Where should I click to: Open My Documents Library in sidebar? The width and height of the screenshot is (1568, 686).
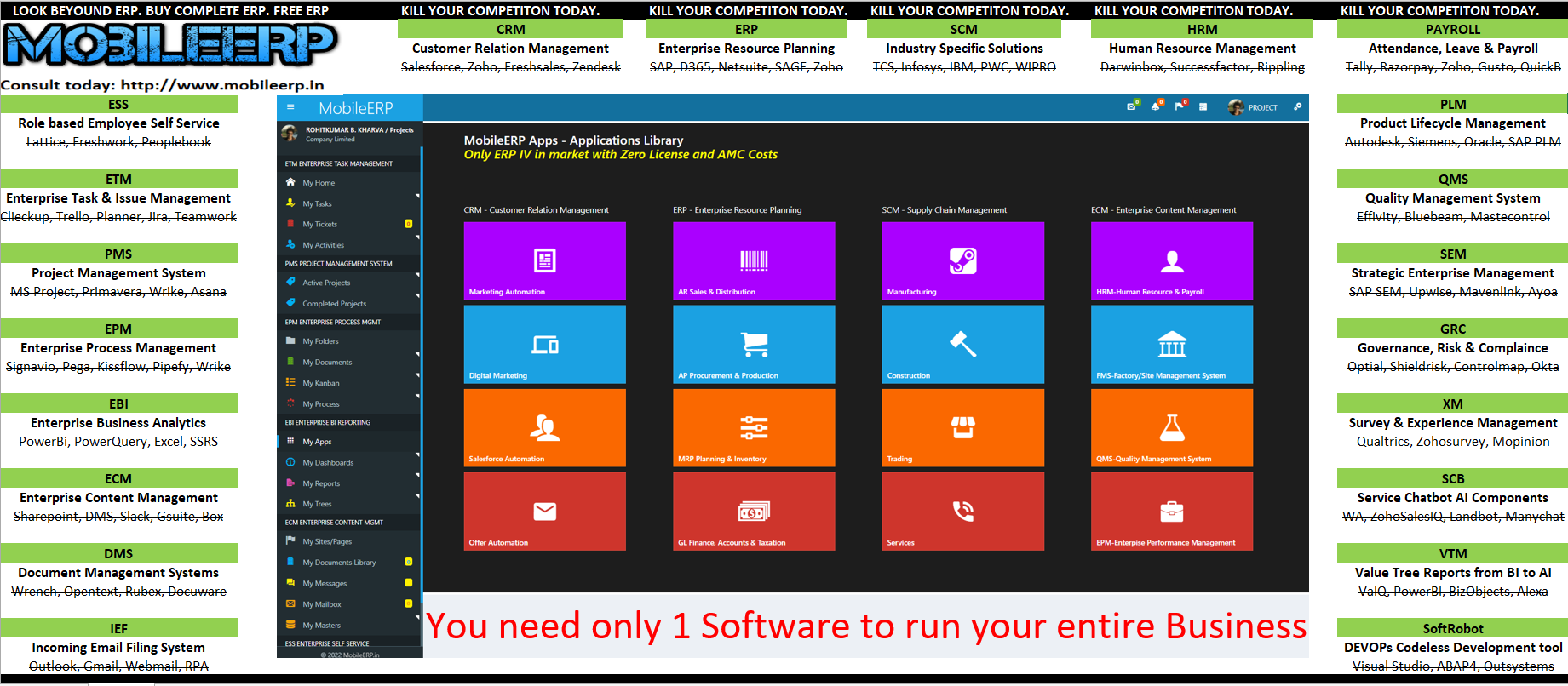pos(349,563)
